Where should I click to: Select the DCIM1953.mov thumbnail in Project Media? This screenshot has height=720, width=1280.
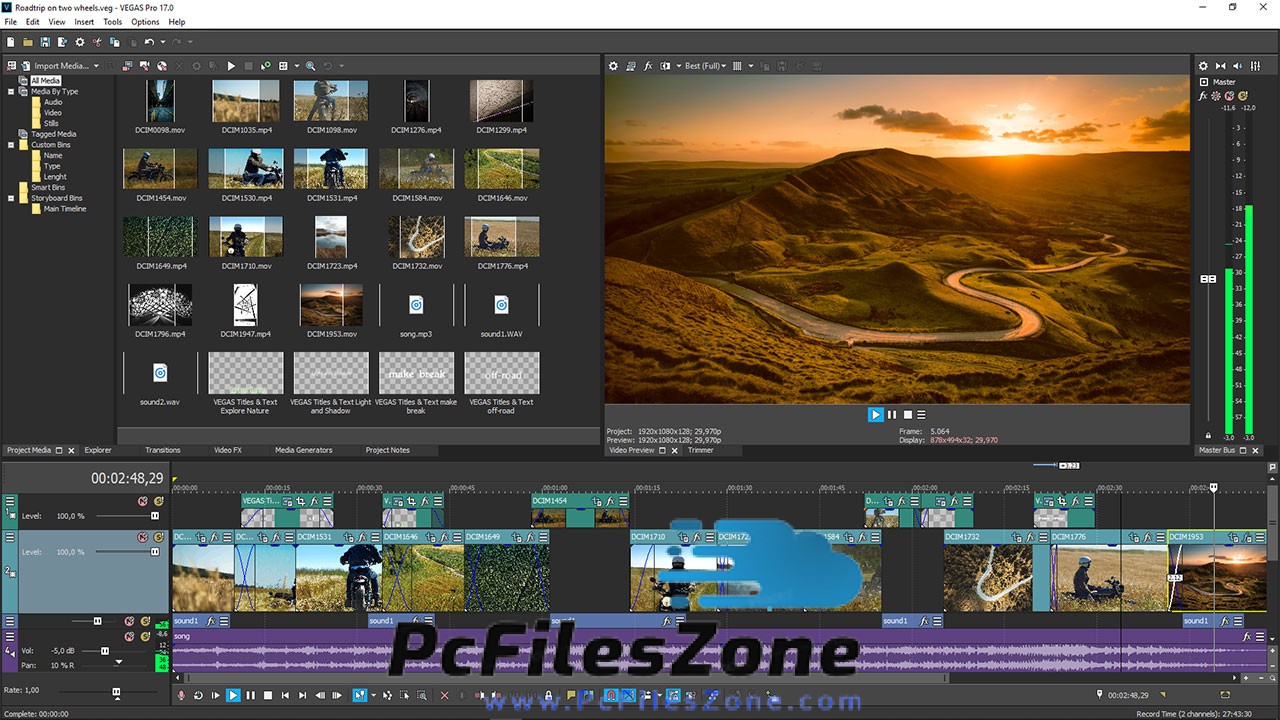tap(331, 305)
